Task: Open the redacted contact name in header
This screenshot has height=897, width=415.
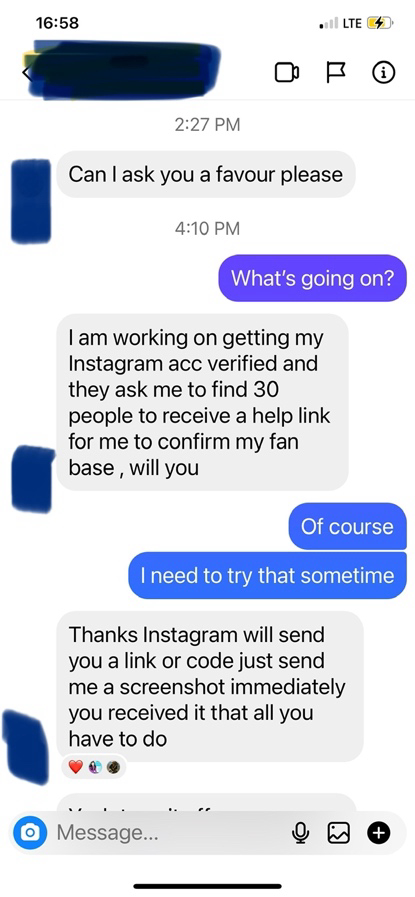Action: point(123,69)
